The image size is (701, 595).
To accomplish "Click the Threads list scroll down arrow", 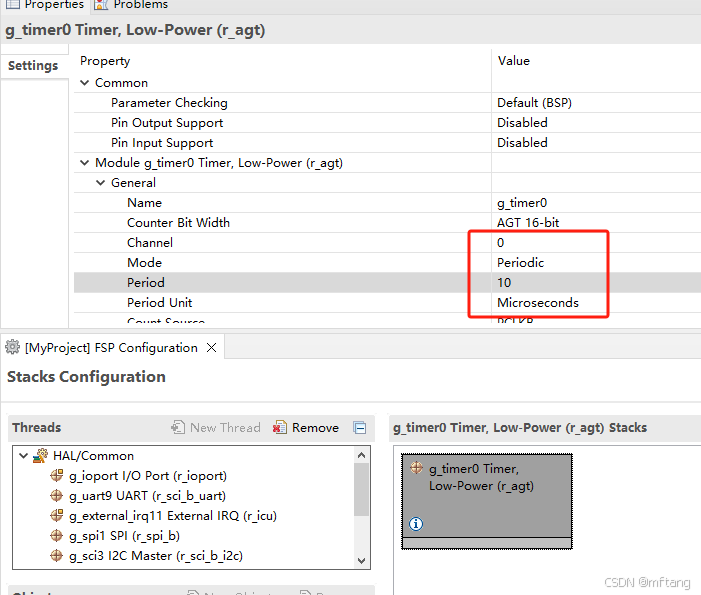I will click(362, 561).
